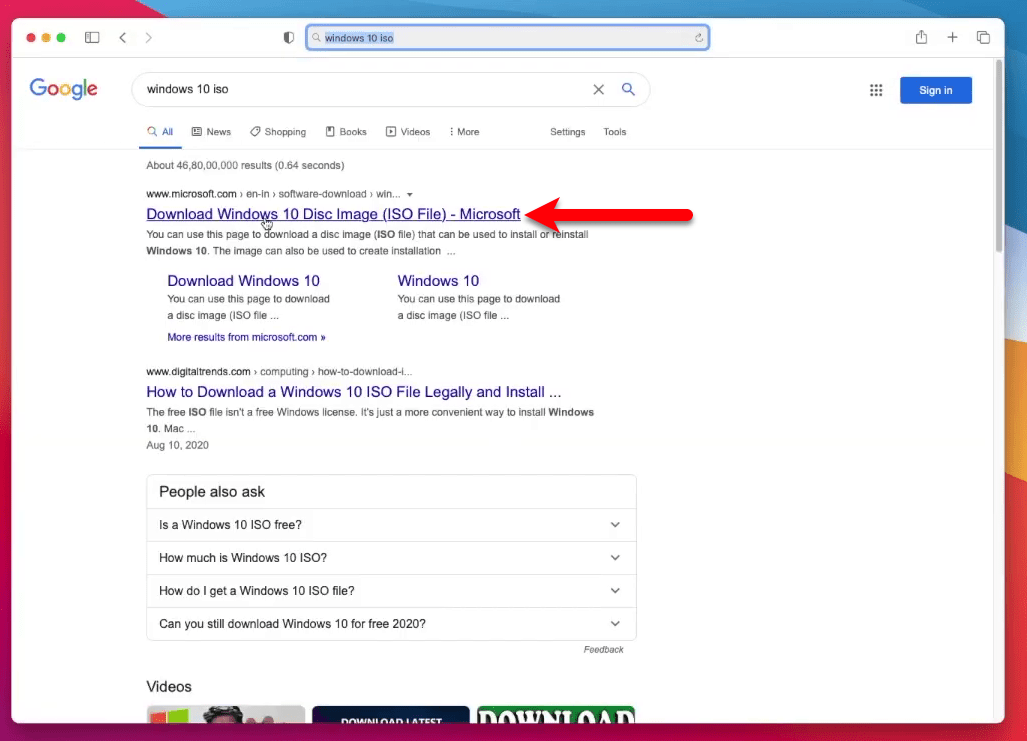The width and height of the screenshot is (1027, 741).
Task: Click the page vertical scrollbar
Action: coord(999,156)
